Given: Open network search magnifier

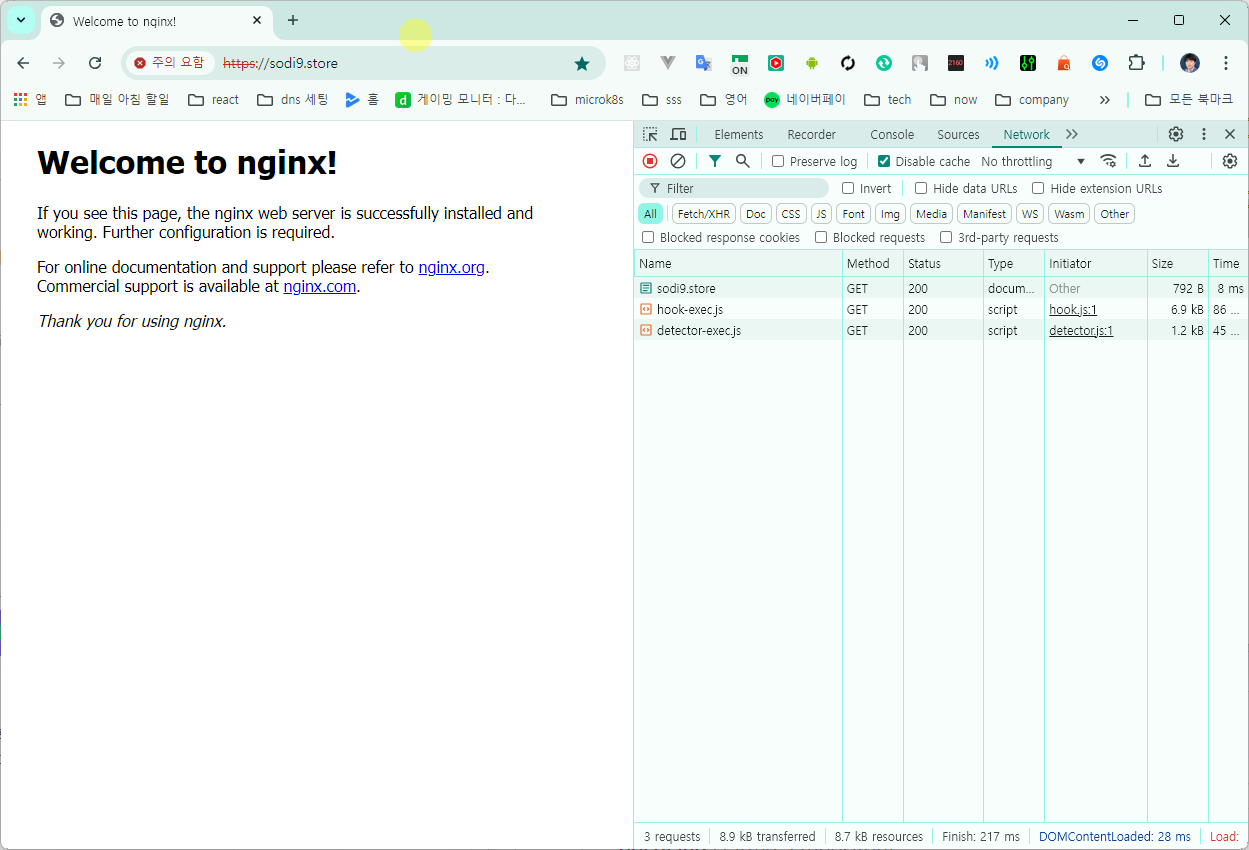Looking at the screenshot, I should coord(743,161).
